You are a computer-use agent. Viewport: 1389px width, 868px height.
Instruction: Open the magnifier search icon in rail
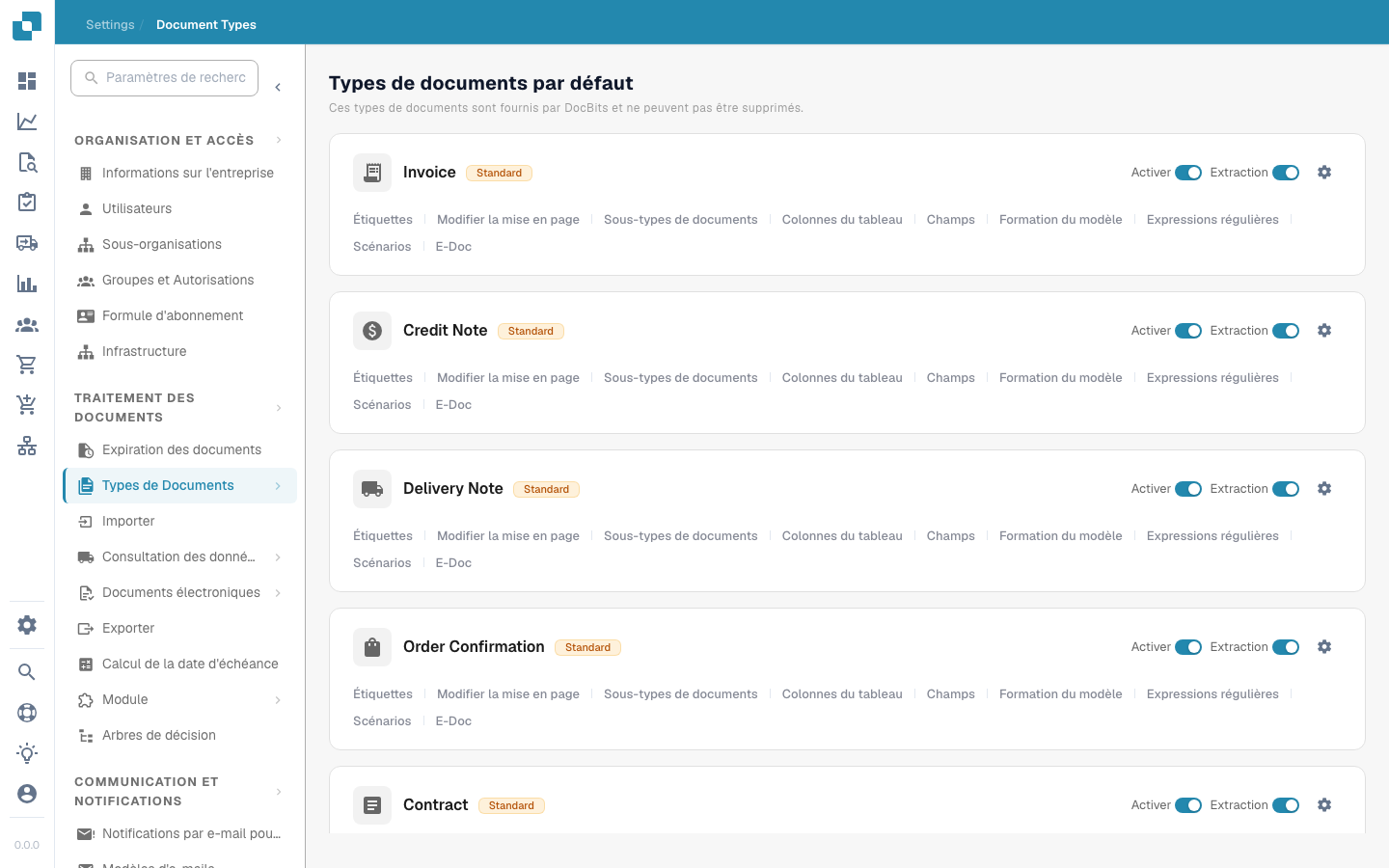click(x=27, y=672)
